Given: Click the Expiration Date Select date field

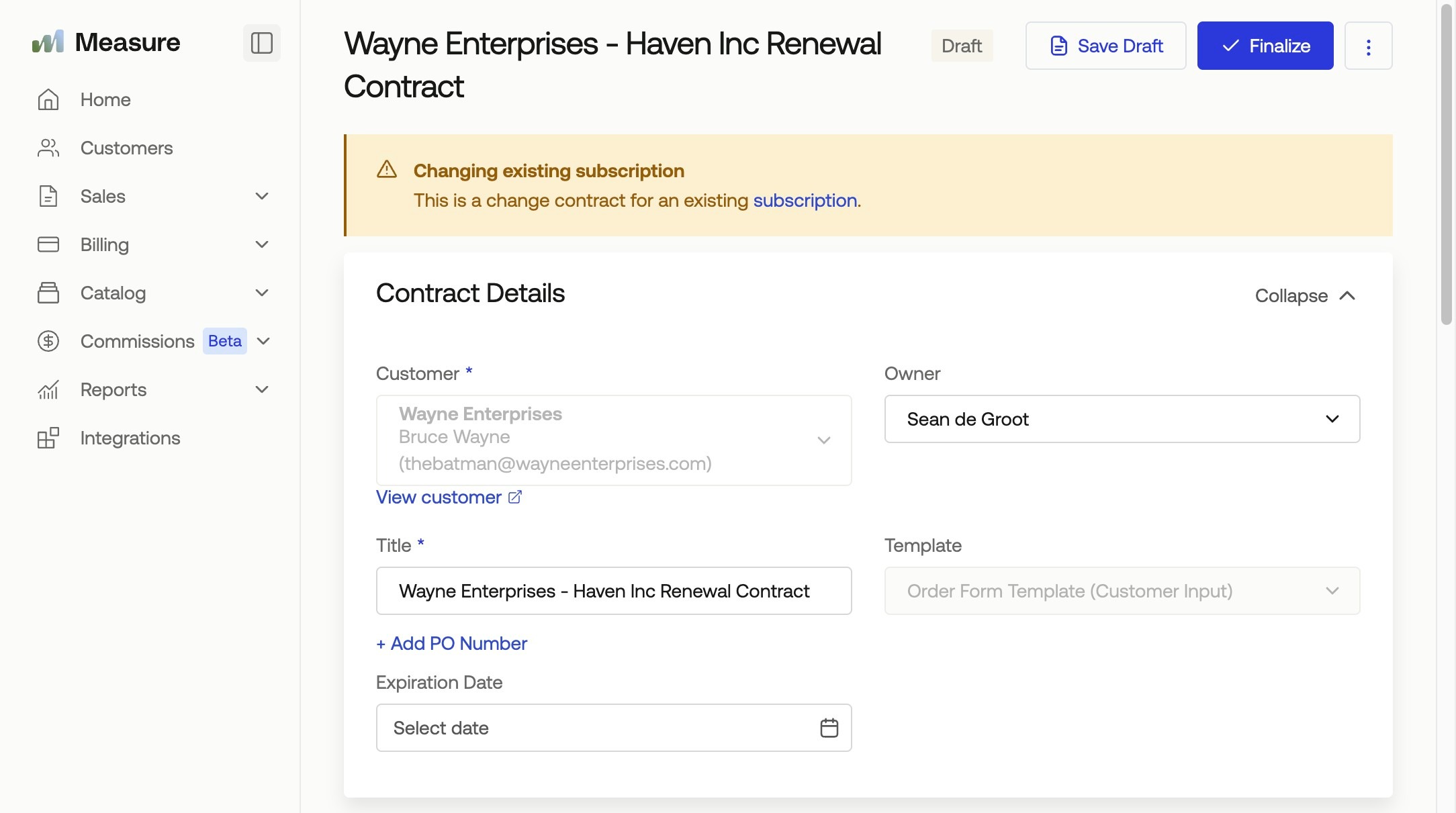Looking at the screenshot, I should 614,728.
